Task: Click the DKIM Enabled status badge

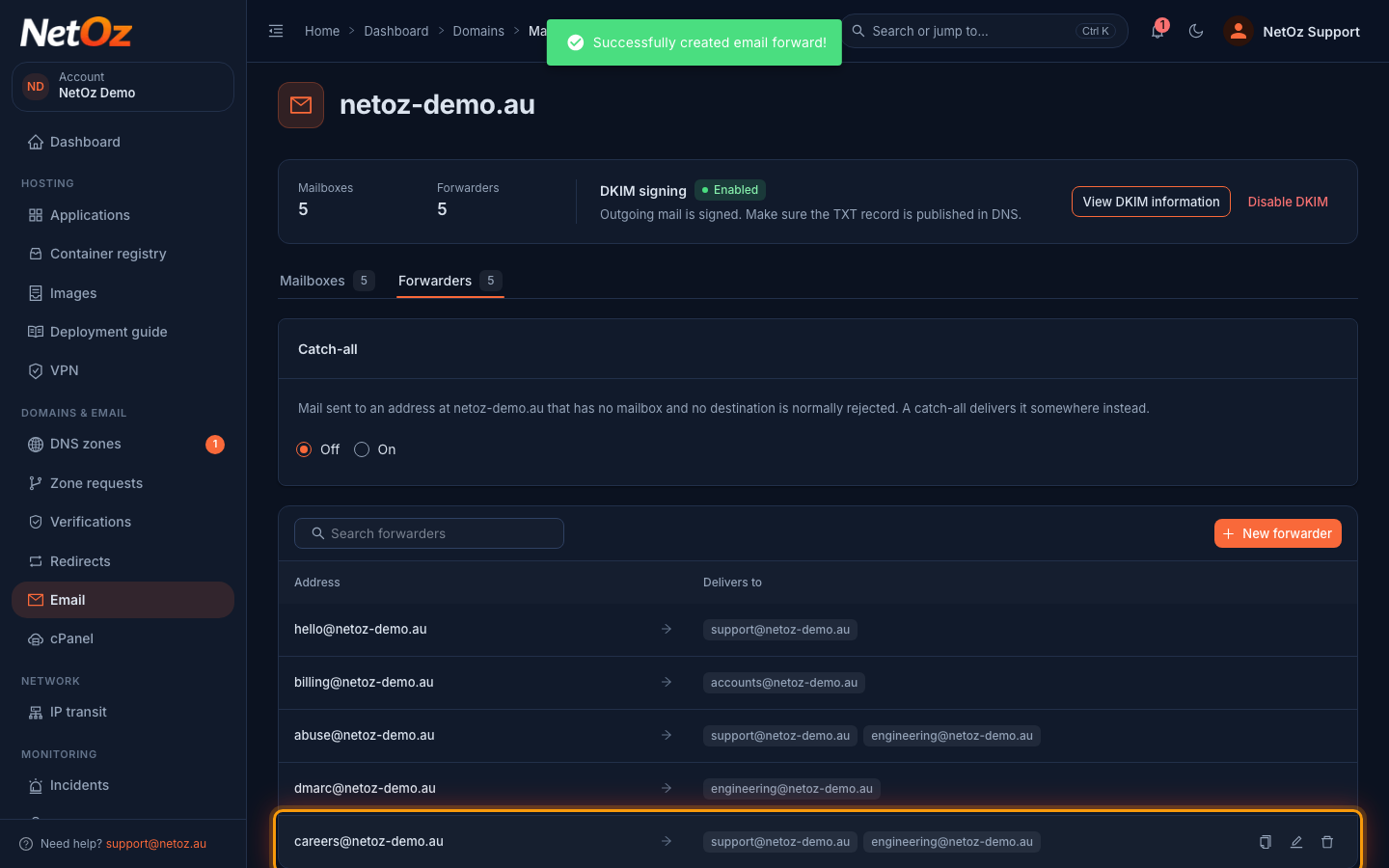Action: 730,190
